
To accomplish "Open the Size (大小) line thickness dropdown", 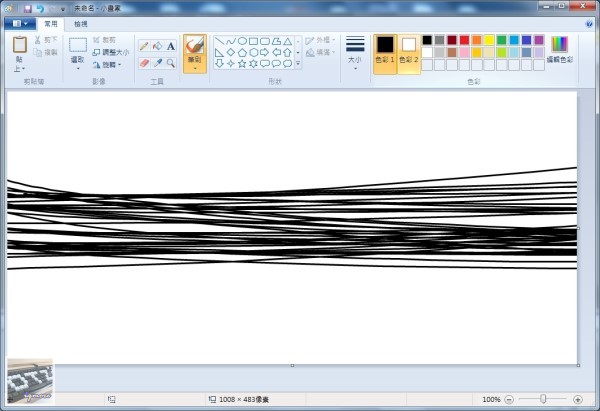I will 355,54.
